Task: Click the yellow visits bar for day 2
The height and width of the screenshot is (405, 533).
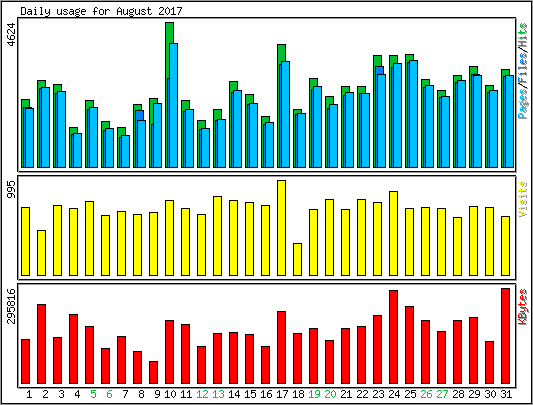Action: 41,253
